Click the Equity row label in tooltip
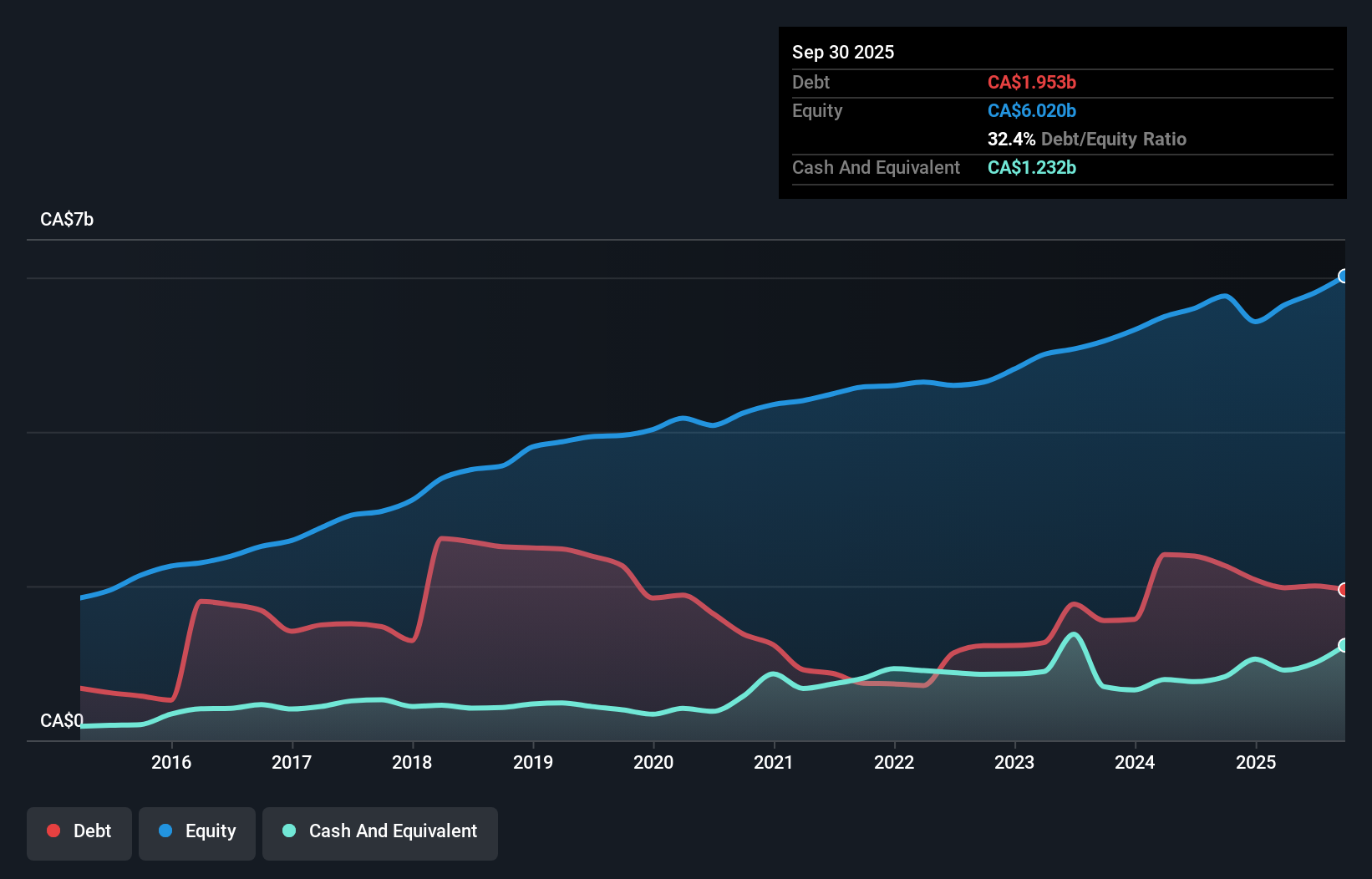Viewport: 1372px width, 879px height. pyautogui.click(x=817, y=110)
